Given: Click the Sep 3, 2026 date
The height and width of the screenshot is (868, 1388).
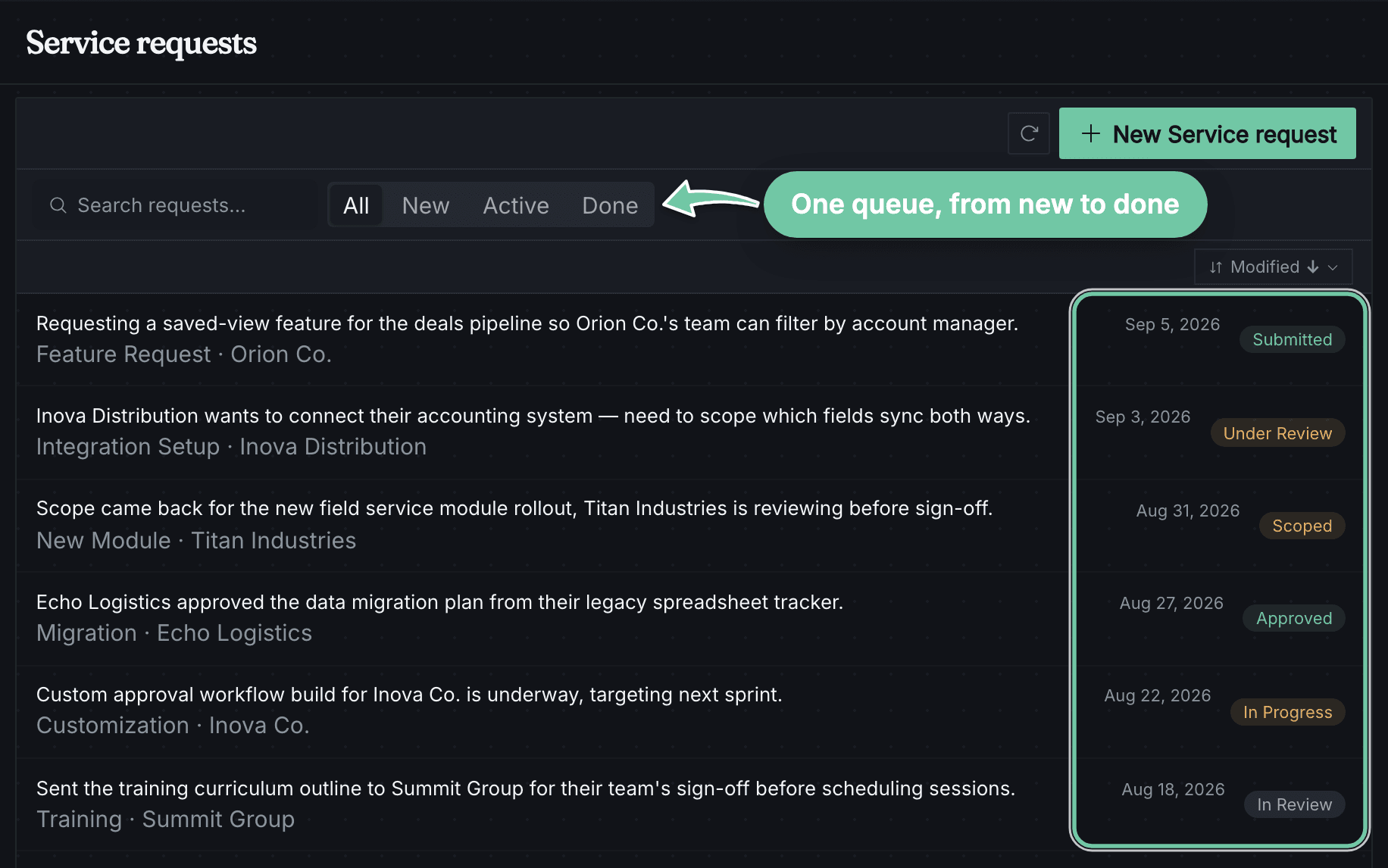Looking at the screenshot, I should tap(1143, 417).
